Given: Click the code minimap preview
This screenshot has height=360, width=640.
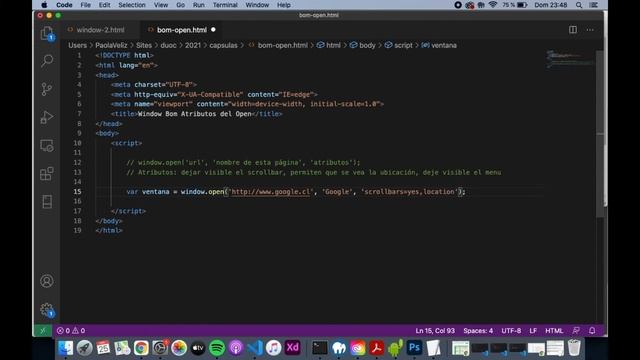Looking at the screenshot, I should pyautogui.click(x=570, y=60).
